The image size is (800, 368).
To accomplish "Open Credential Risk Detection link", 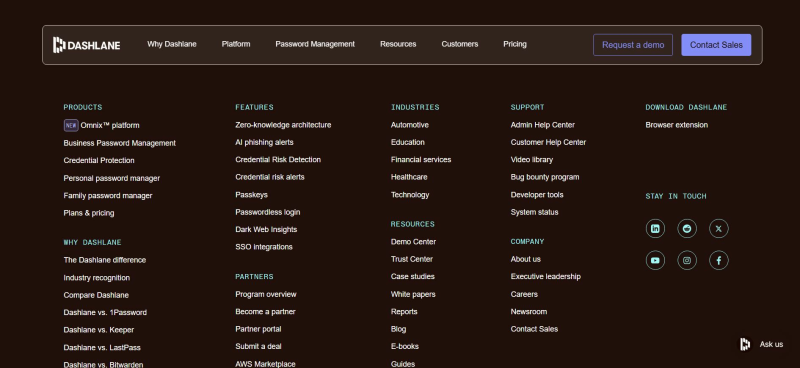I will (278, 160).
